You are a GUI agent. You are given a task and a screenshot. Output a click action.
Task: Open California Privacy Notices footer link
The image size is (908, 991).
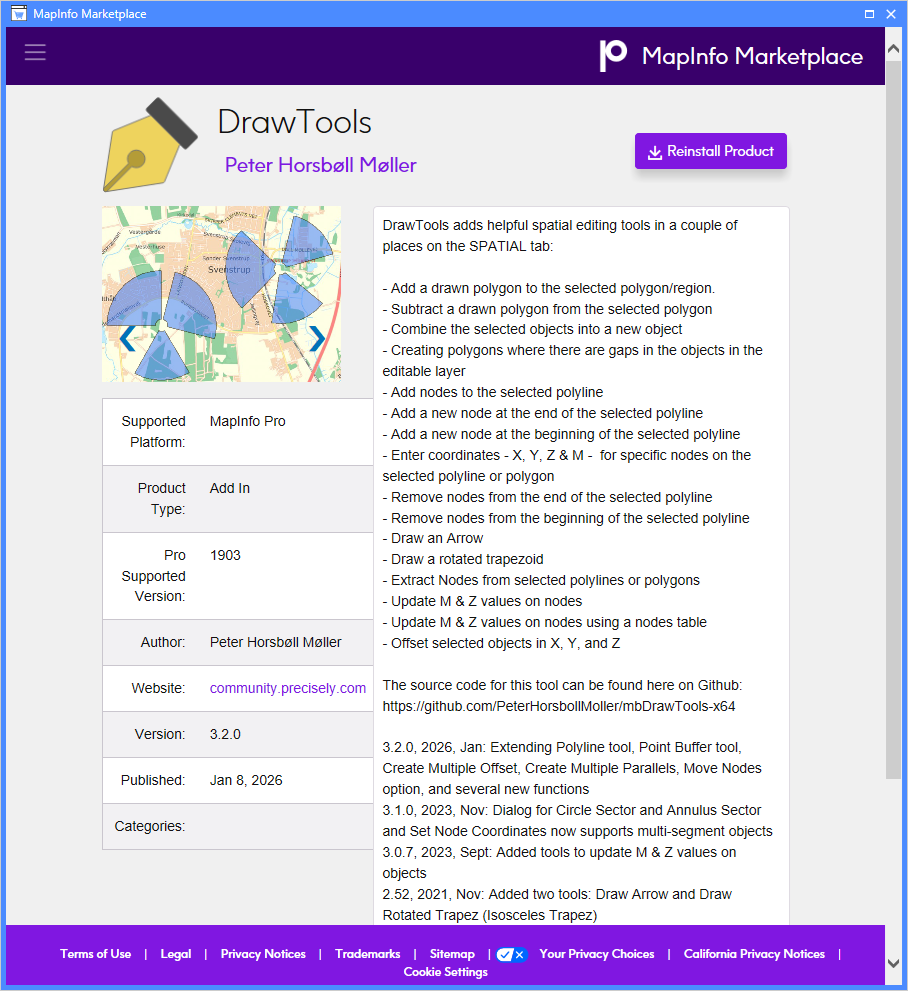point(754,954)
